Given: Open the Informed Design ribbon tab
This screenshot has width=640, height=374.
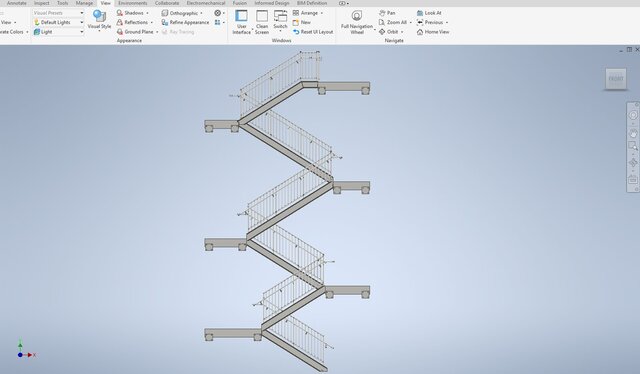Looking at the screenshot, I should click(272, 3).
